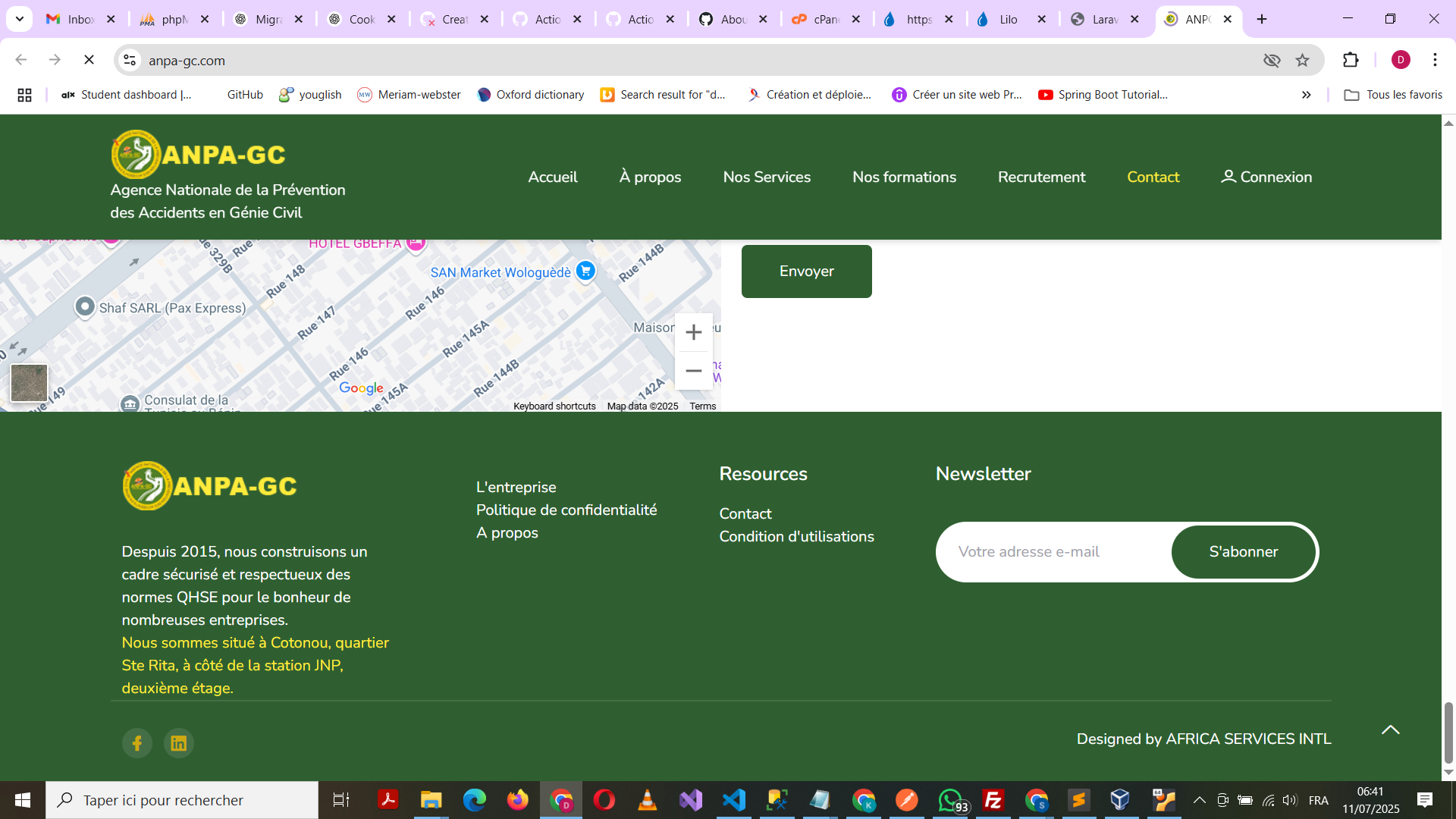
Task: Click the newsletter email input field
Action: (1054, 552)
